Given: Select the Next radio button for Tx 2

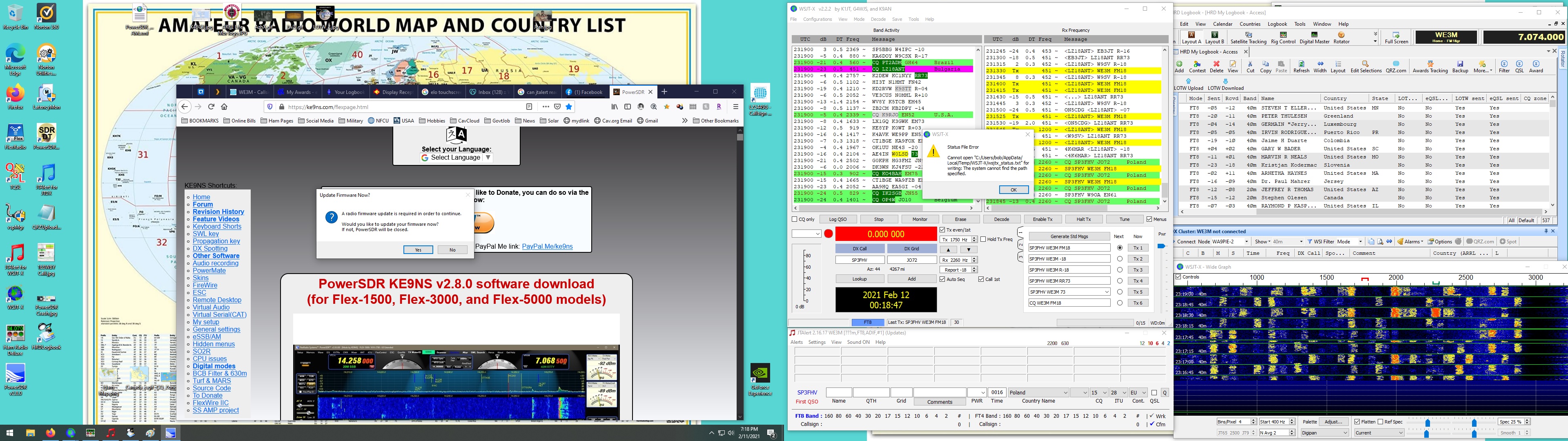Looking at the screenshot, I should point(1119,259).
